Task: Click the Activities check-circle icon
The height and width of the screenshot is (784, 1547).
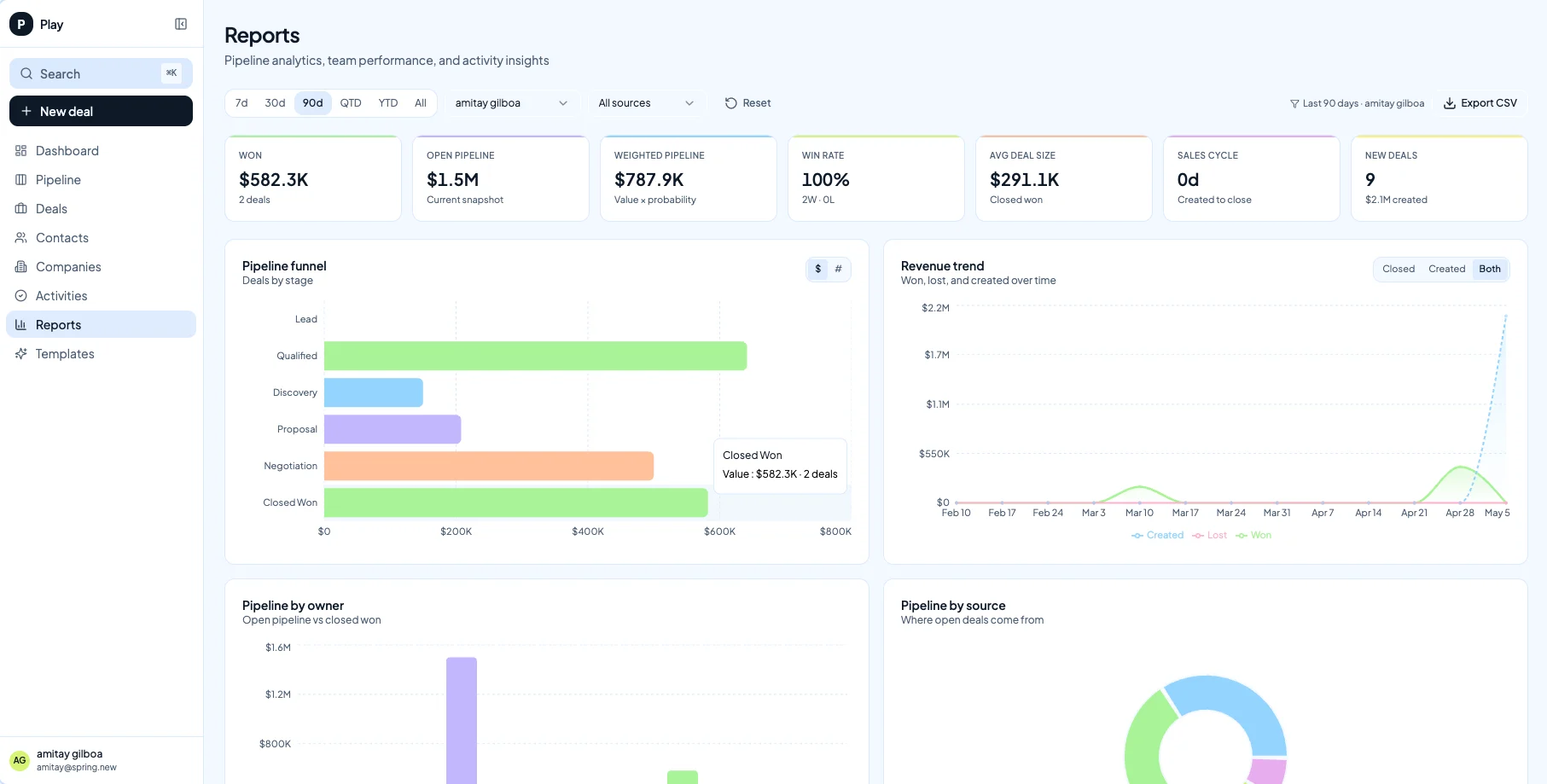Action: [x=21, y=296]
